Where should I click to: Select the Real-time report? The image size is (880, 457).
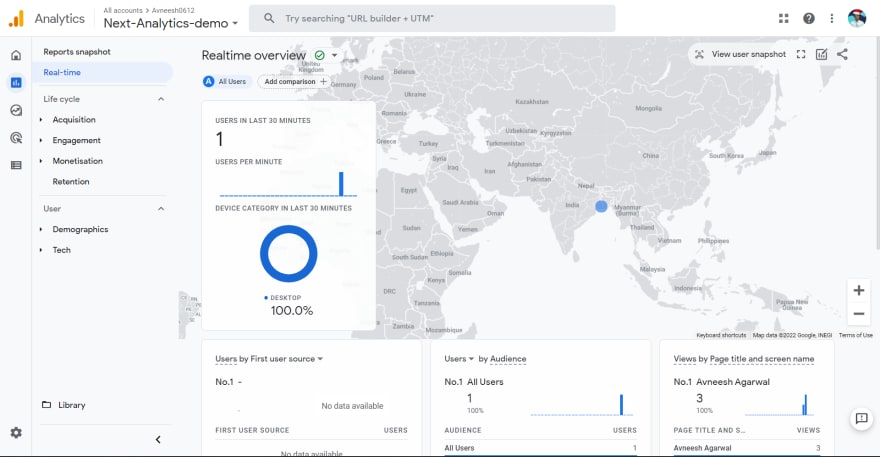(102, 72)
